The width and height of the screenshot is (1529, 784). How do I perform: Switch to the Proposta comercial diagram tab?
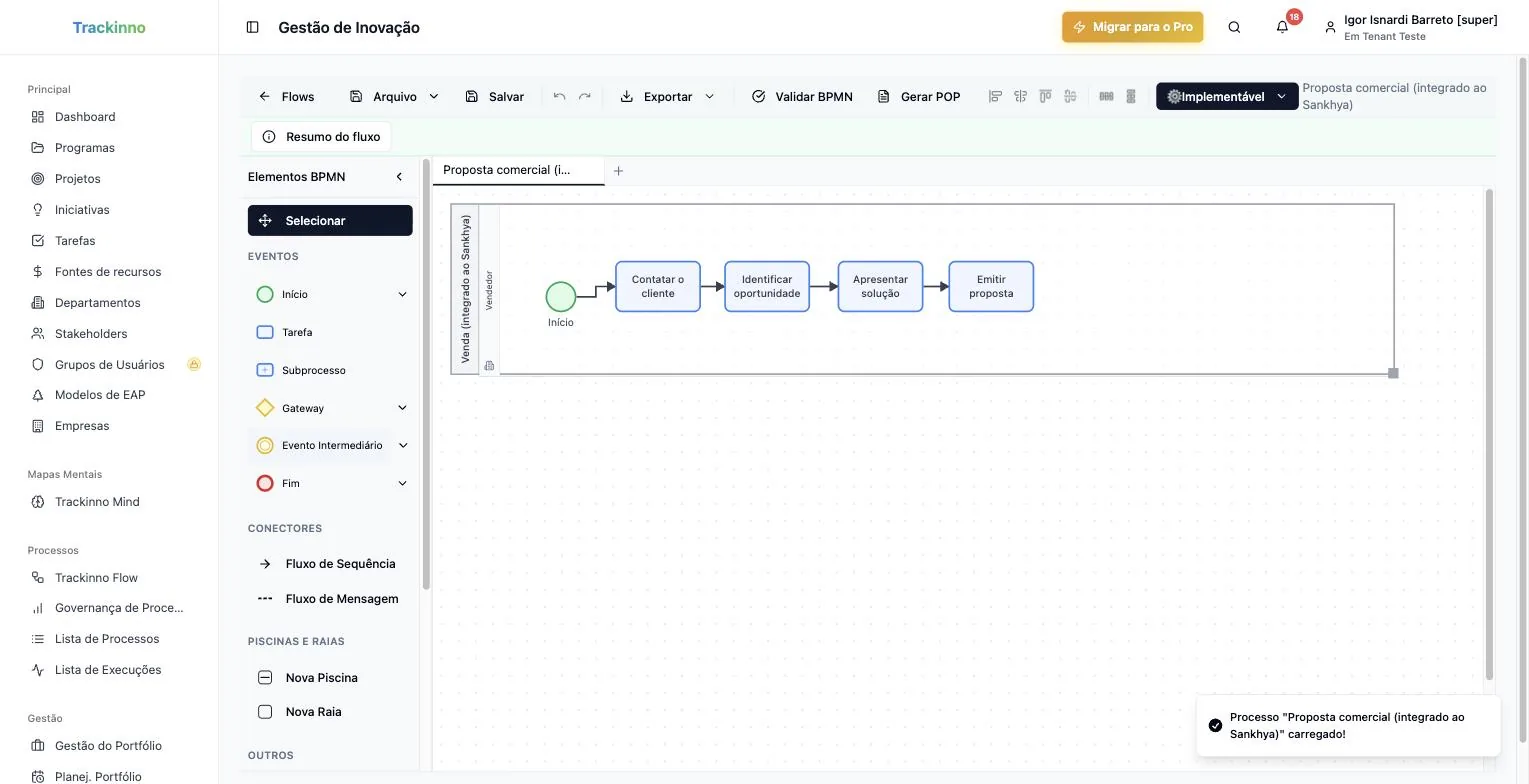(x=518, y=170)
